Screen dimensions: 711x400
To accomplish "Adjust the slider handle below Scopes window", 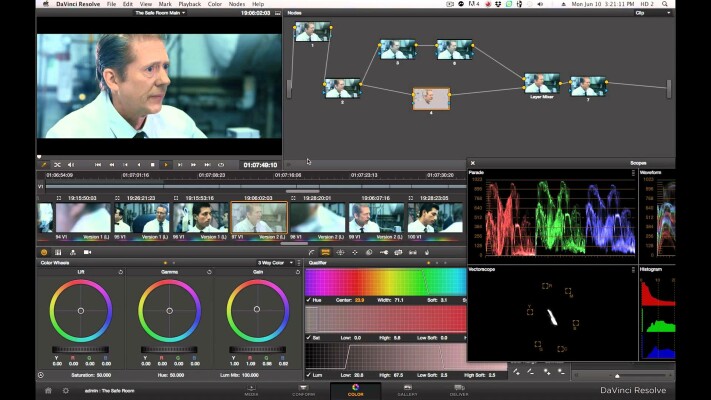I will tap(617, 376).
